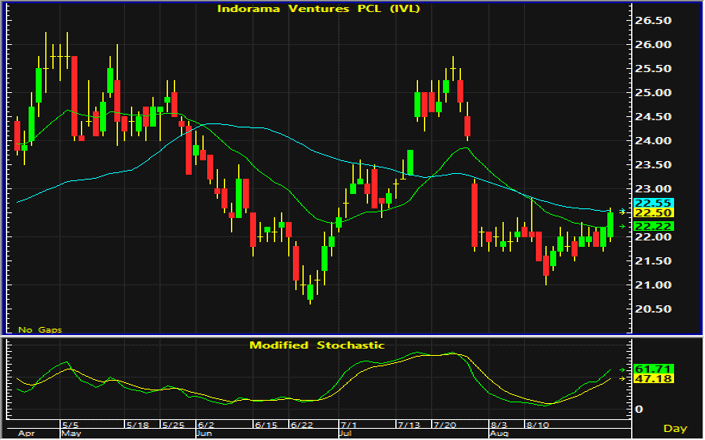Image resolution: width=705 pixels, height=440 pixels.
Task: Click the 7/20 date label
Action: [444, 425]
